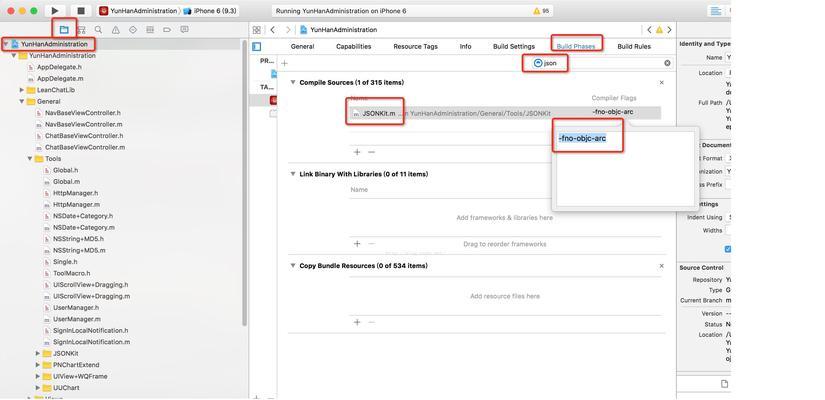
Task: Open the file inspector icon at bottom right
Action: (725, 384)
